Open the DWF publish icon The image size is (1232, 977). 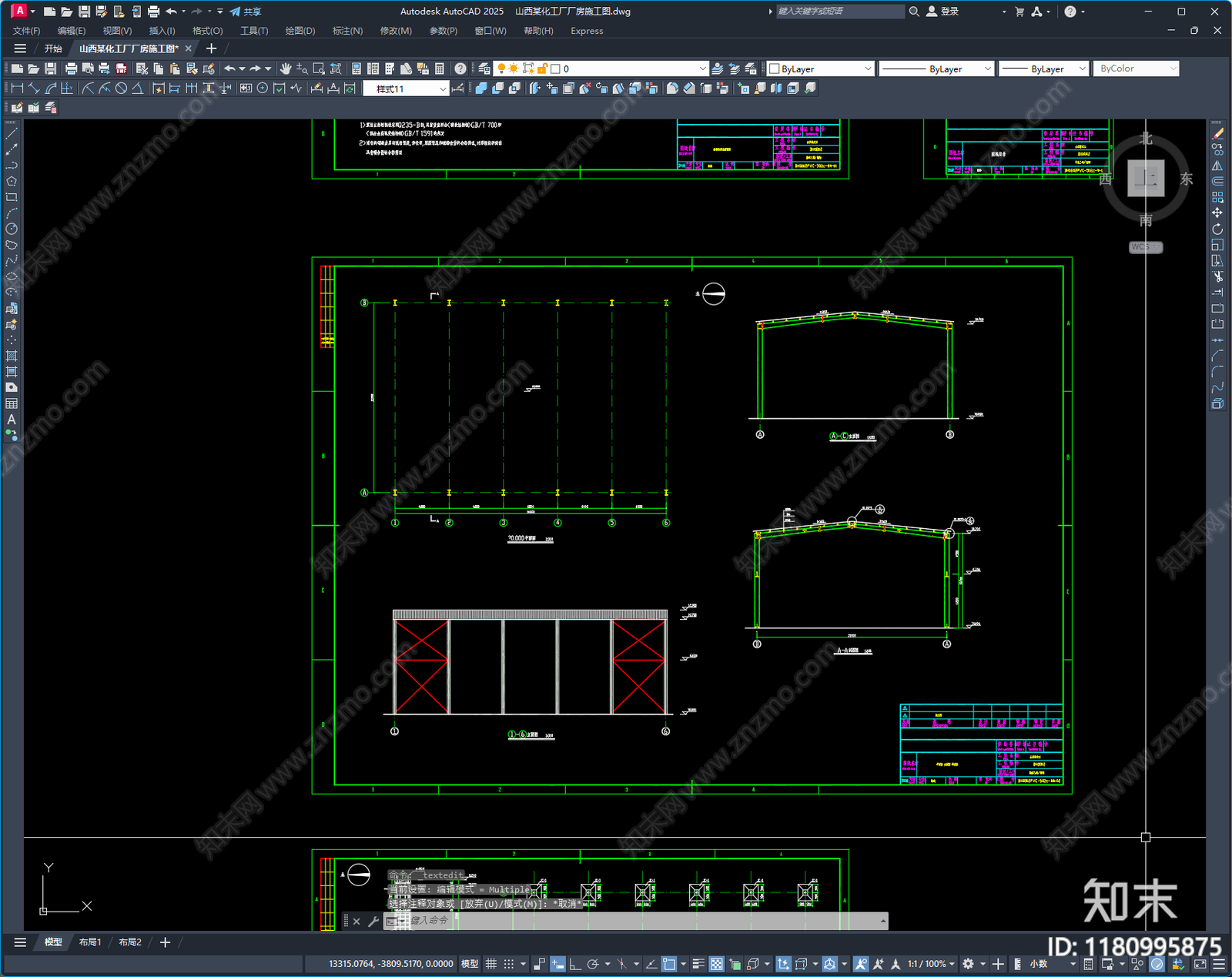(x=121, y=69)
